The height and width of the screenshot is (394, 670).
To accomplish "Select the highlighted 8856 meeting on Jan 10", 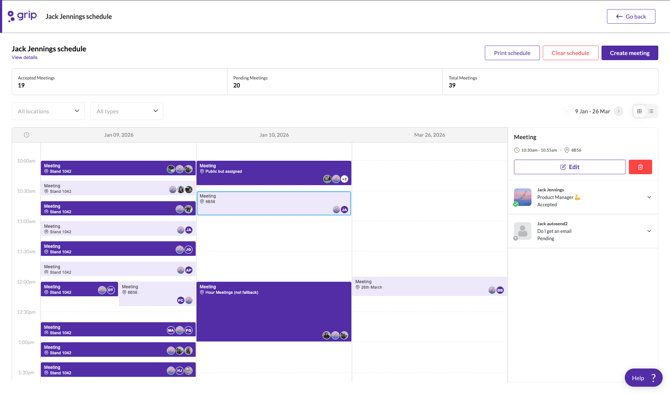I will [x=274, y=203].
